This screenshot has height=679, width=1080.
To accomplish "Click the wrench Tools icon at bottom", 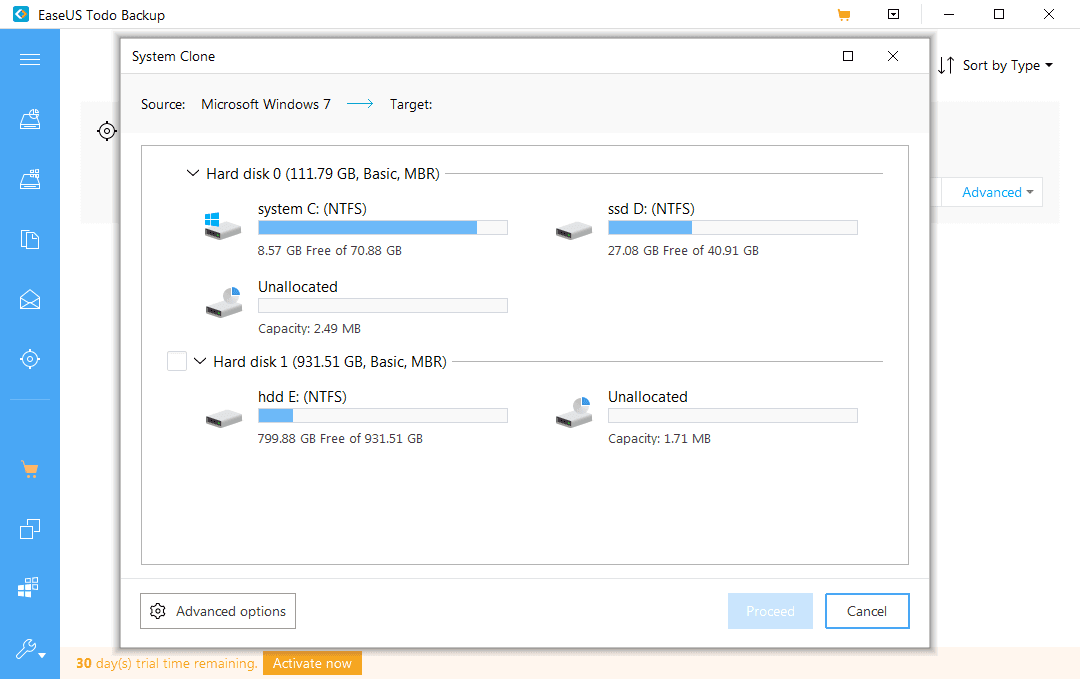I will 27,648.
